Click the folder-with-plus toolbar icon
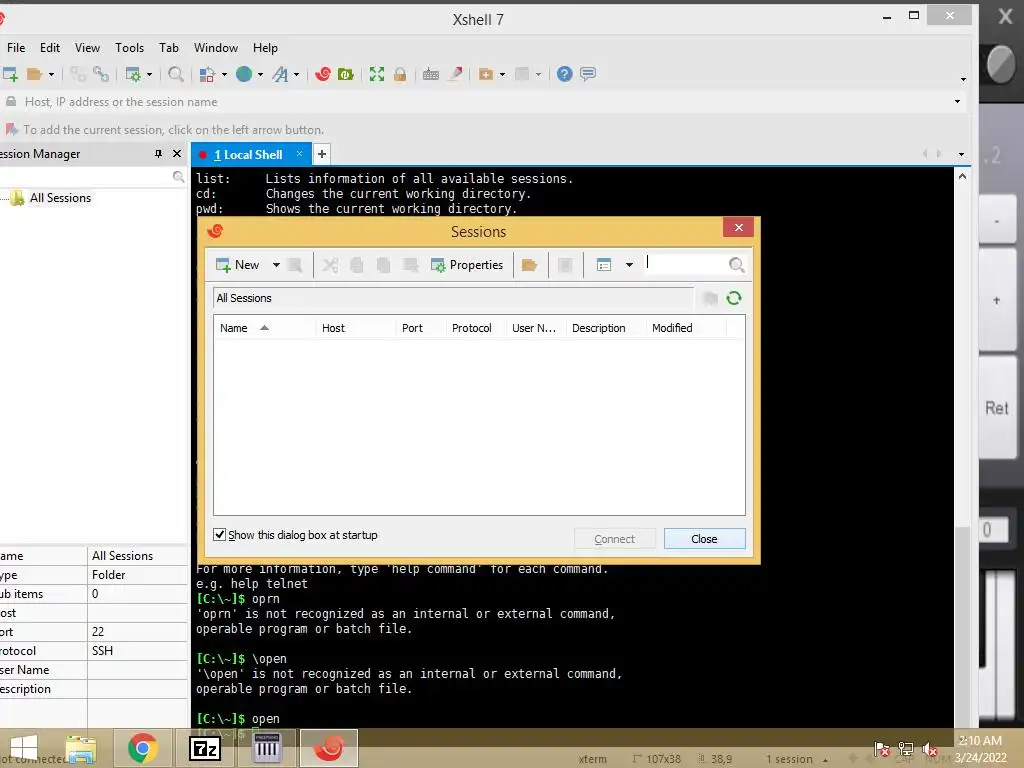The height and width of the screenshot is (768, 1024). 486,74
